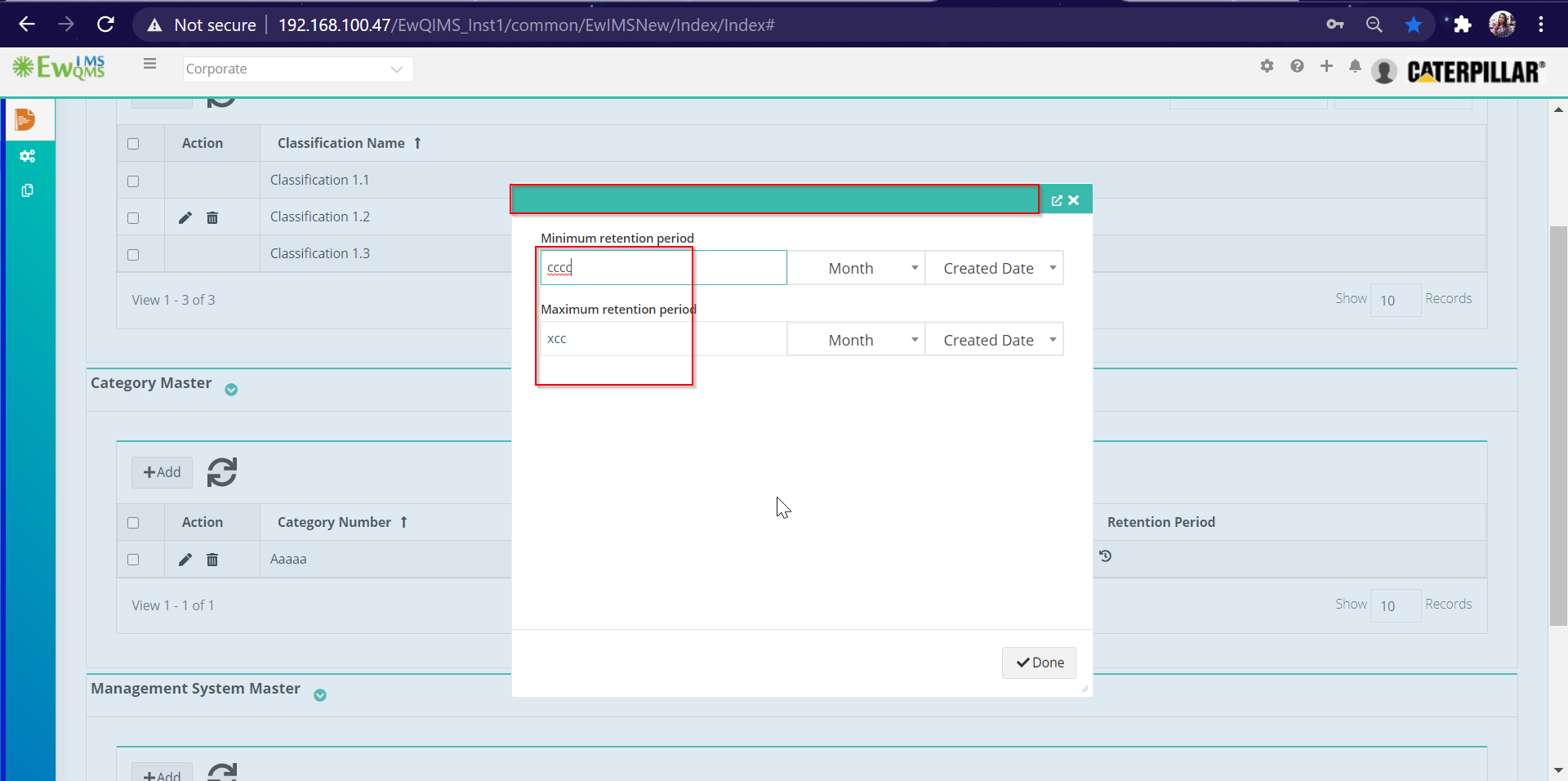
Task: Click Add in Category Master
Action: tap(162, 472)
